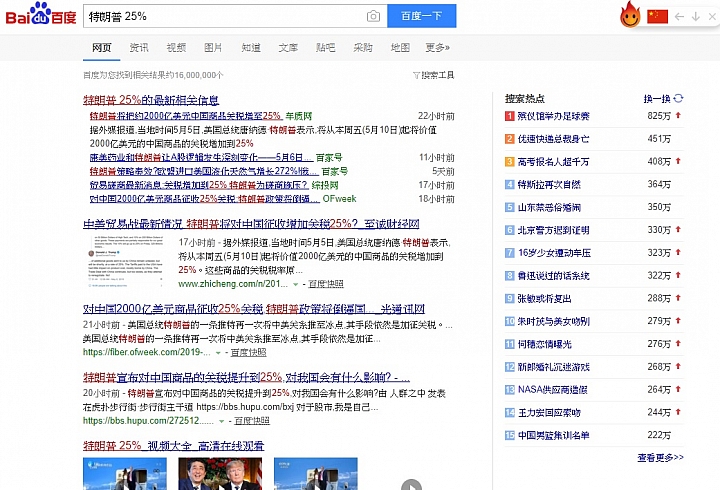This screenshot has width=720, height=490.
Task: Open first video thumbnail in video row
Action: point(125,473)
